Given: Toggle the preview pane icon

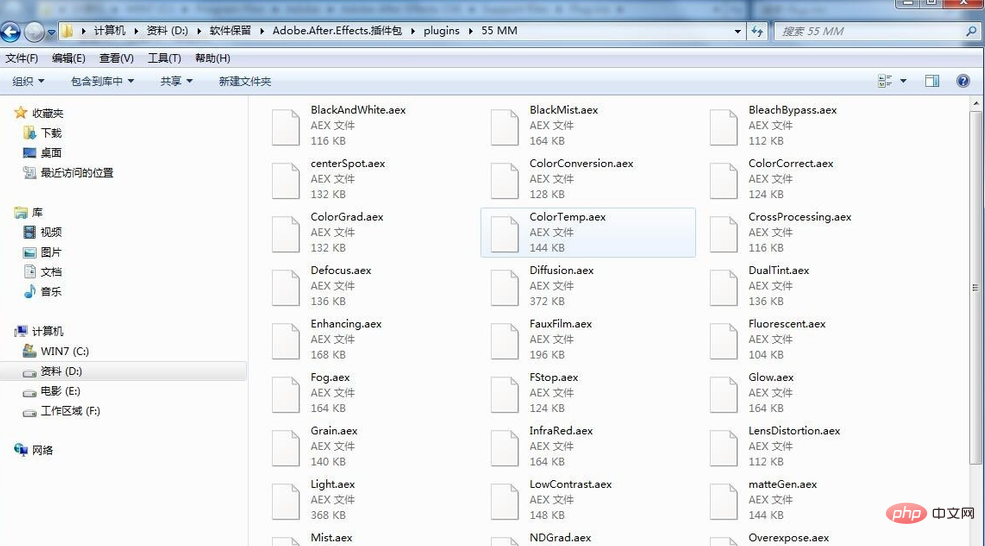Looking at the screenshot, I should (x=932, y=81).
